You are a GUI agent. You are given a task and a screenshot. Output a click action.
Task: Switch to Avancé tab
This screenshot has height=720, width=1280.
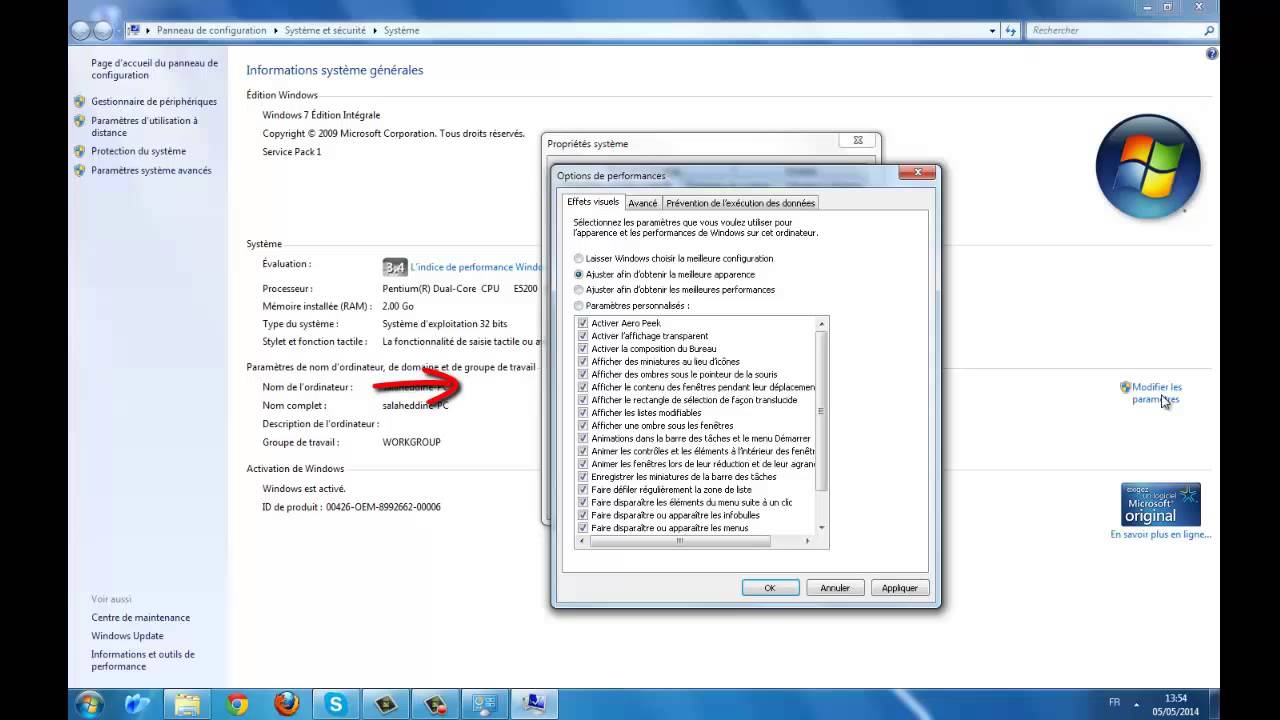[643, 203]
